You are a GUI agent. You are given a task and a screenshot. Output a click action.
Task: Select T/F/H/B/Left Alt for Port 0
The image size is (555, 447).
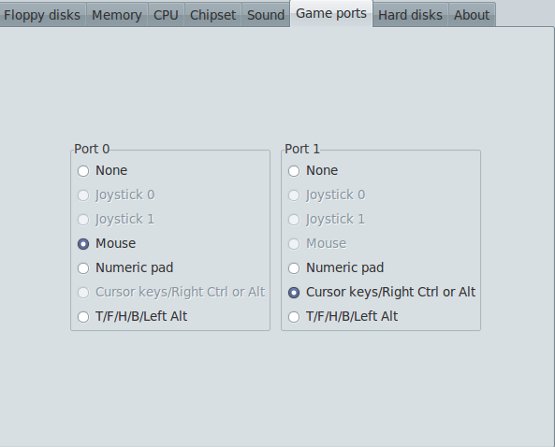(132, 316)
